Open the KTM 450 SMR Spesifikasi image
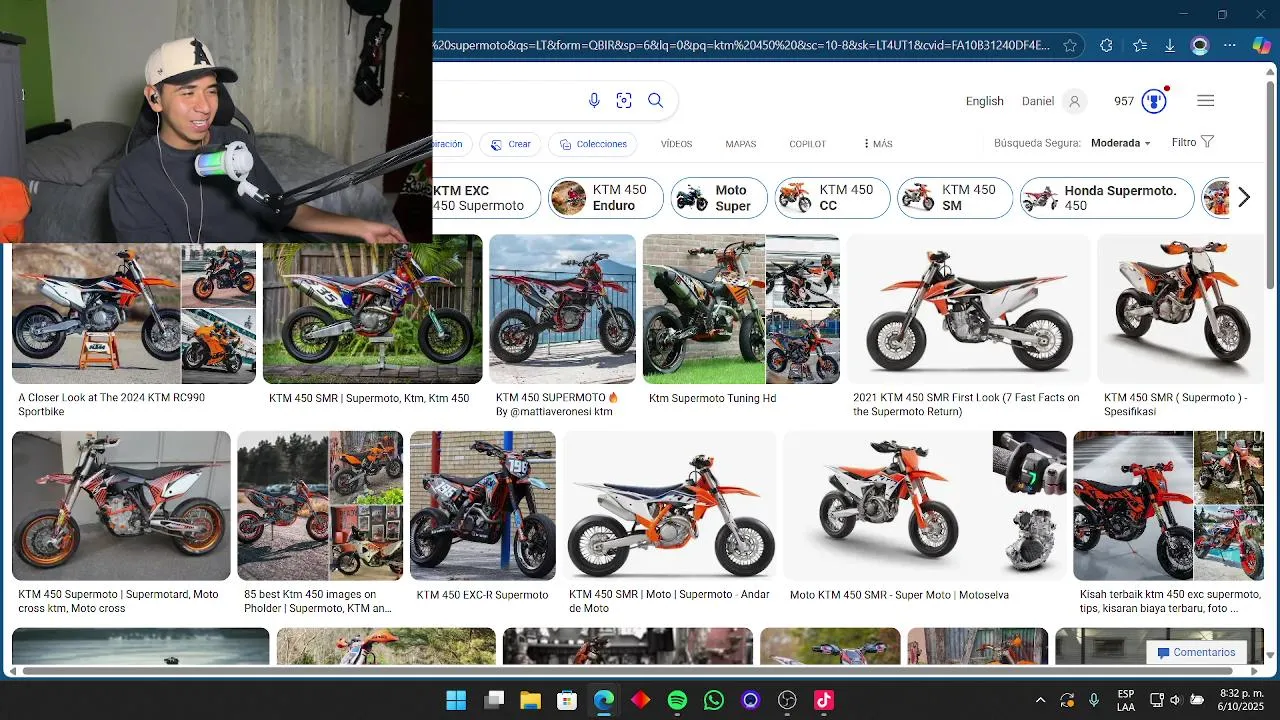Screen dimensions: 1280x720 (x=1180, y=309)
